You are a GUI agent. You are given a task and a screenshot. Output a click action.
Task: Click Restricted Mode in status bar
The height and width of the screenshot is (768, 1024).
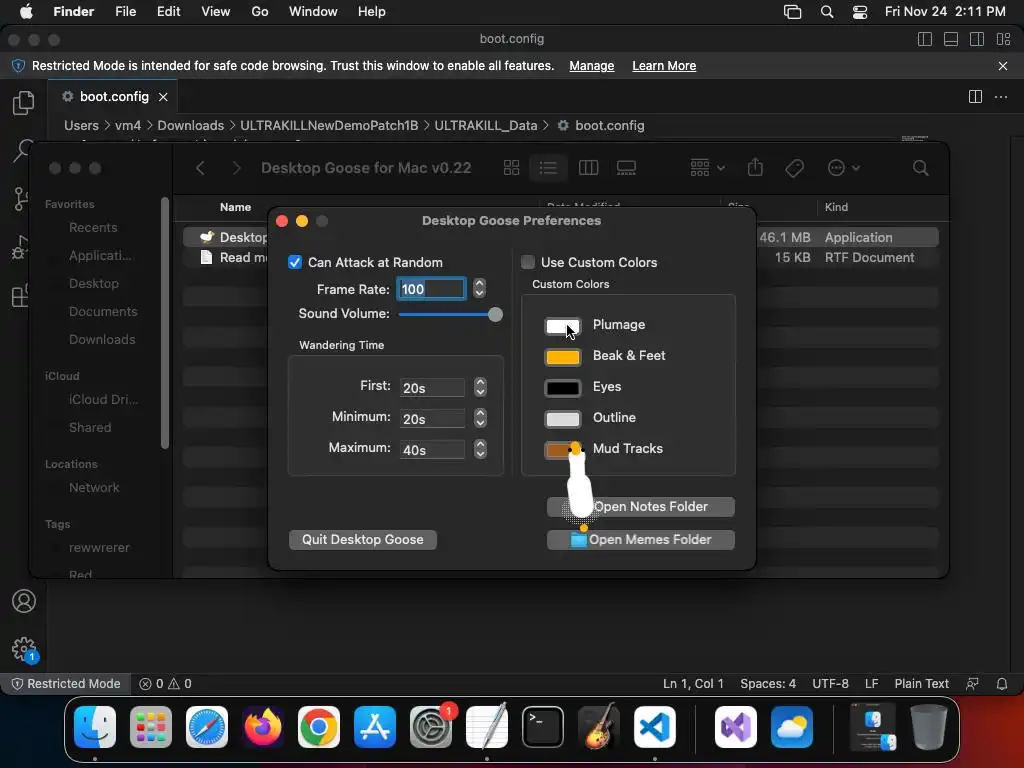[x=66, y=684]
